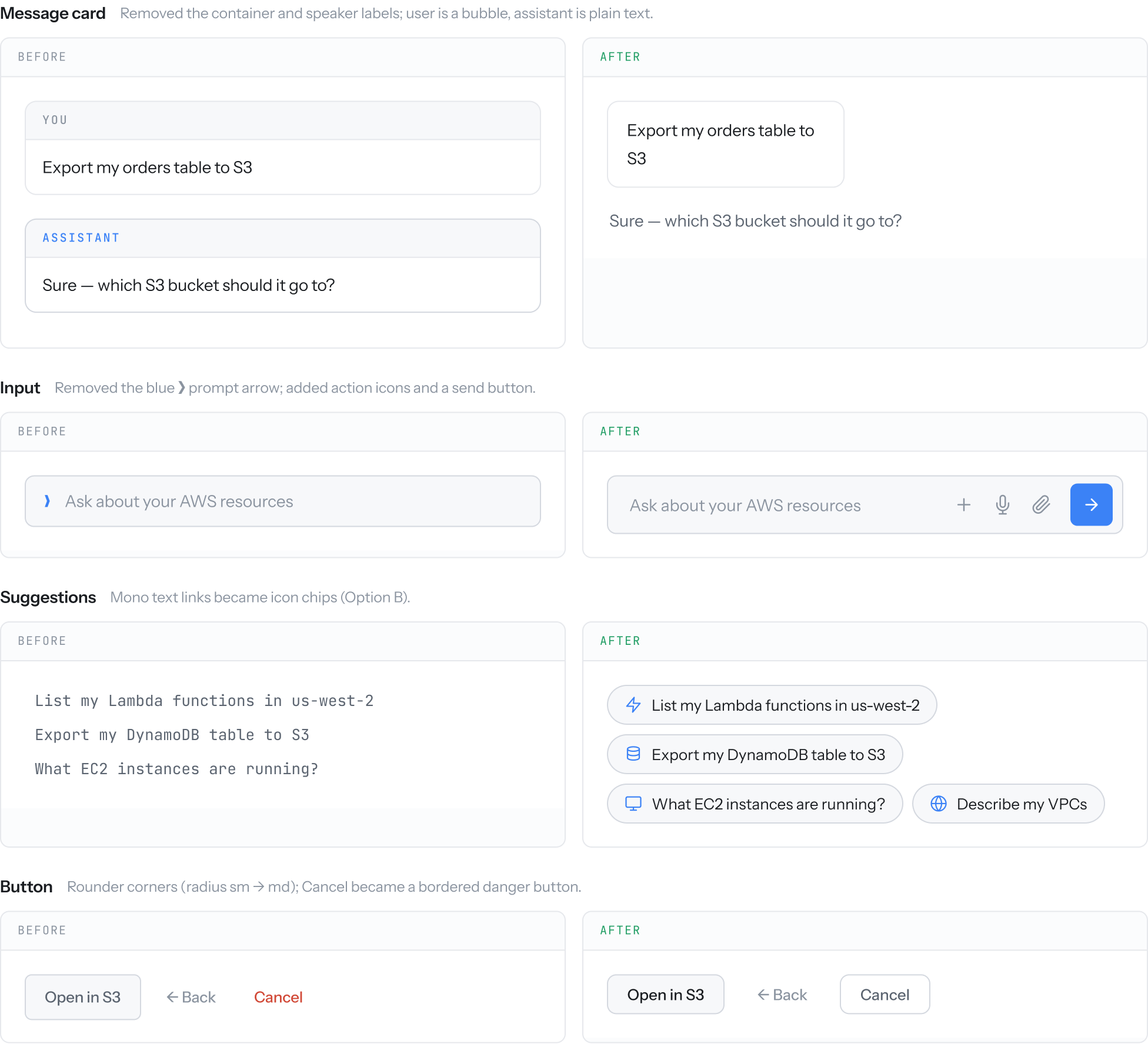Click the user bubble 'Export my orders table to S3'
The image size is (1148, 1044).
pos(726,144)
